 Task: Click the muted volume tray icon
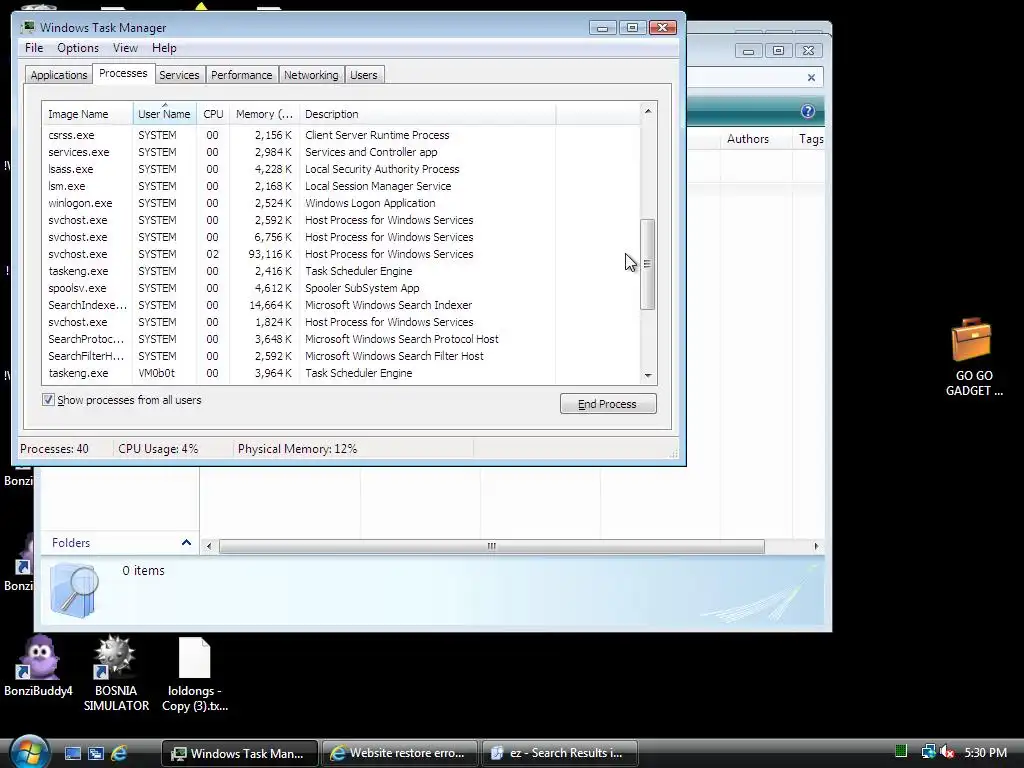[947, 752]
